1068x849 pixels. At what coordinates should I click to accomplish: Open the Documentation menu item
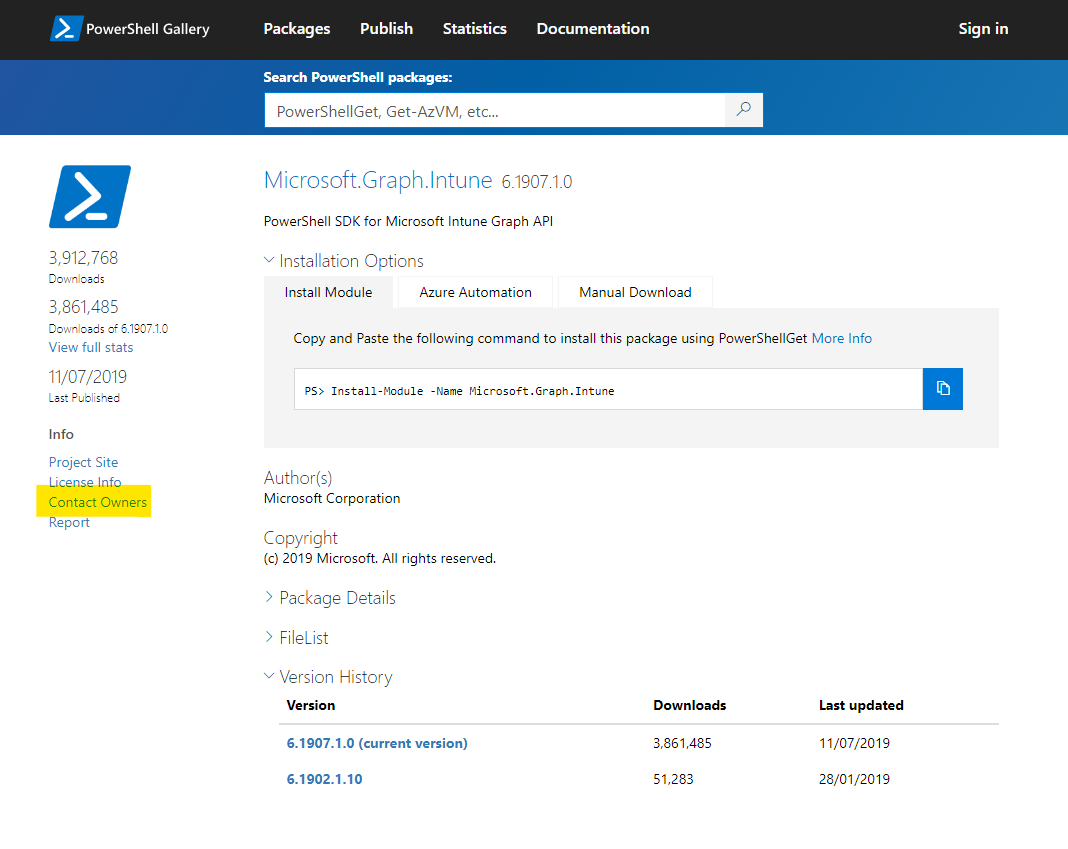pyautogui.click(x=593, y=29)
